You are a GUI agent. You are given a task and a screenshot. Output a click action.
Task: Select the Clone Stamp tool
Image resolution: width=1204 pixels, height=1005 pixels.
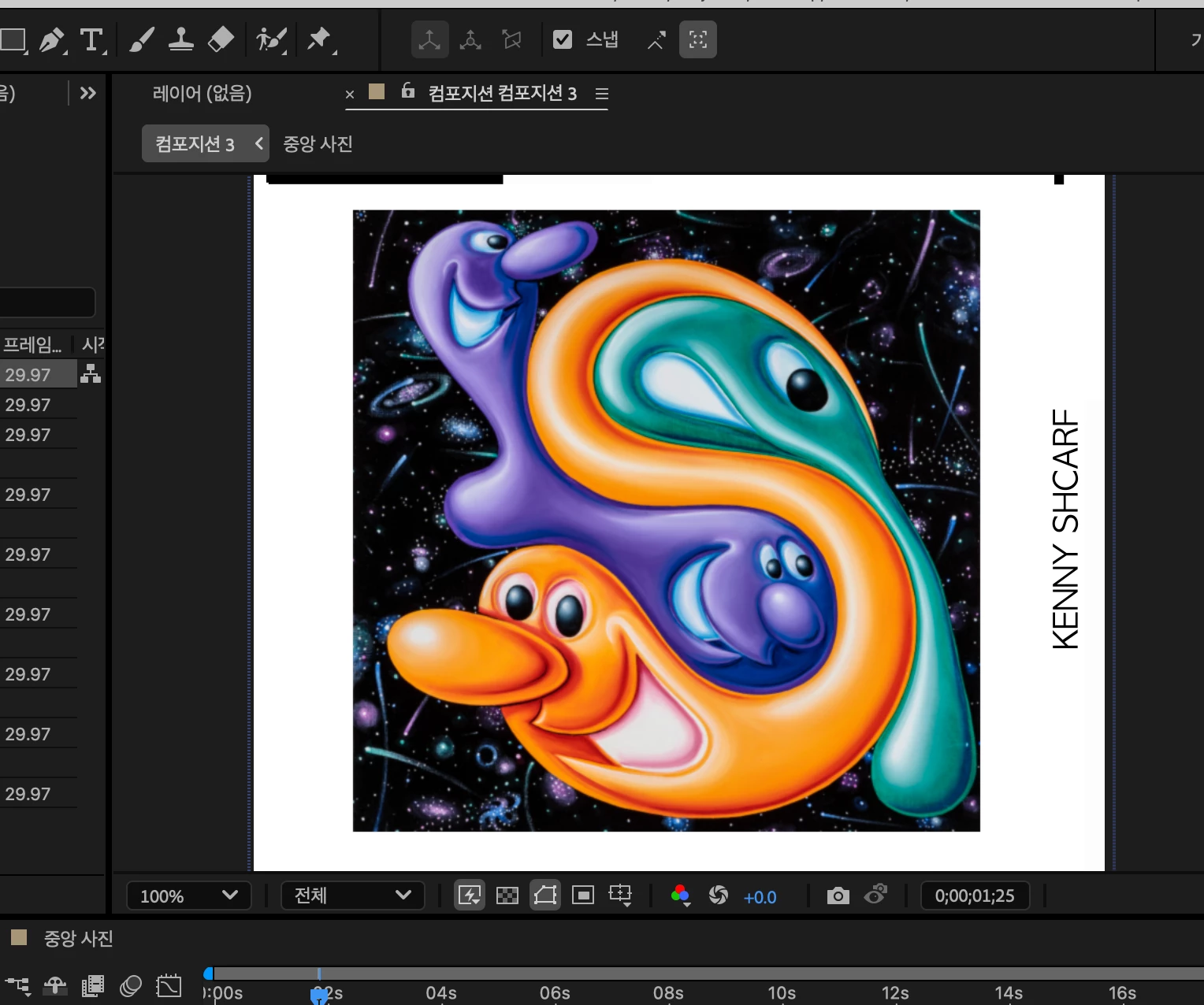181,39
